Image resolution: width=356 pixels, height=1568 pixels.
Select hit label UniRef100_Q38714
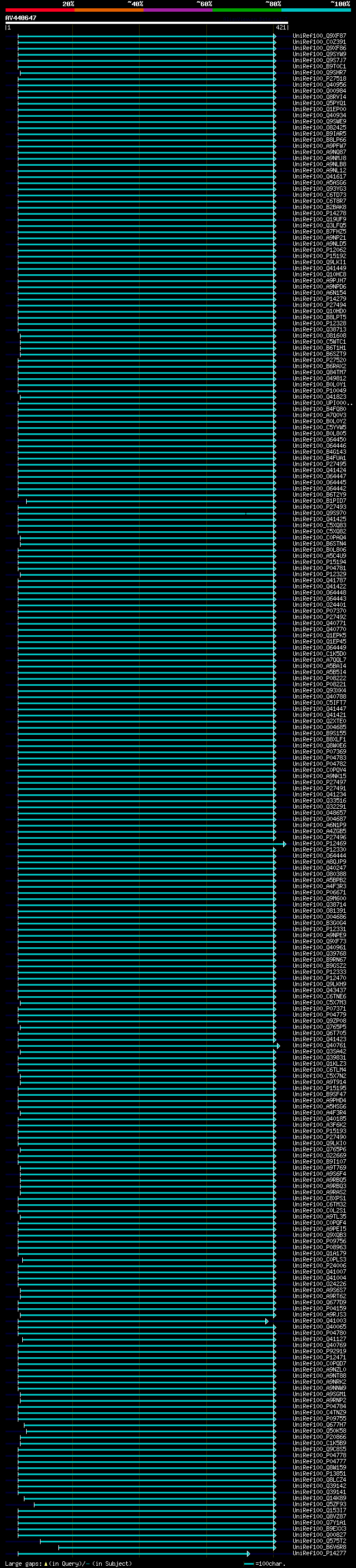(x=319, y=904)
